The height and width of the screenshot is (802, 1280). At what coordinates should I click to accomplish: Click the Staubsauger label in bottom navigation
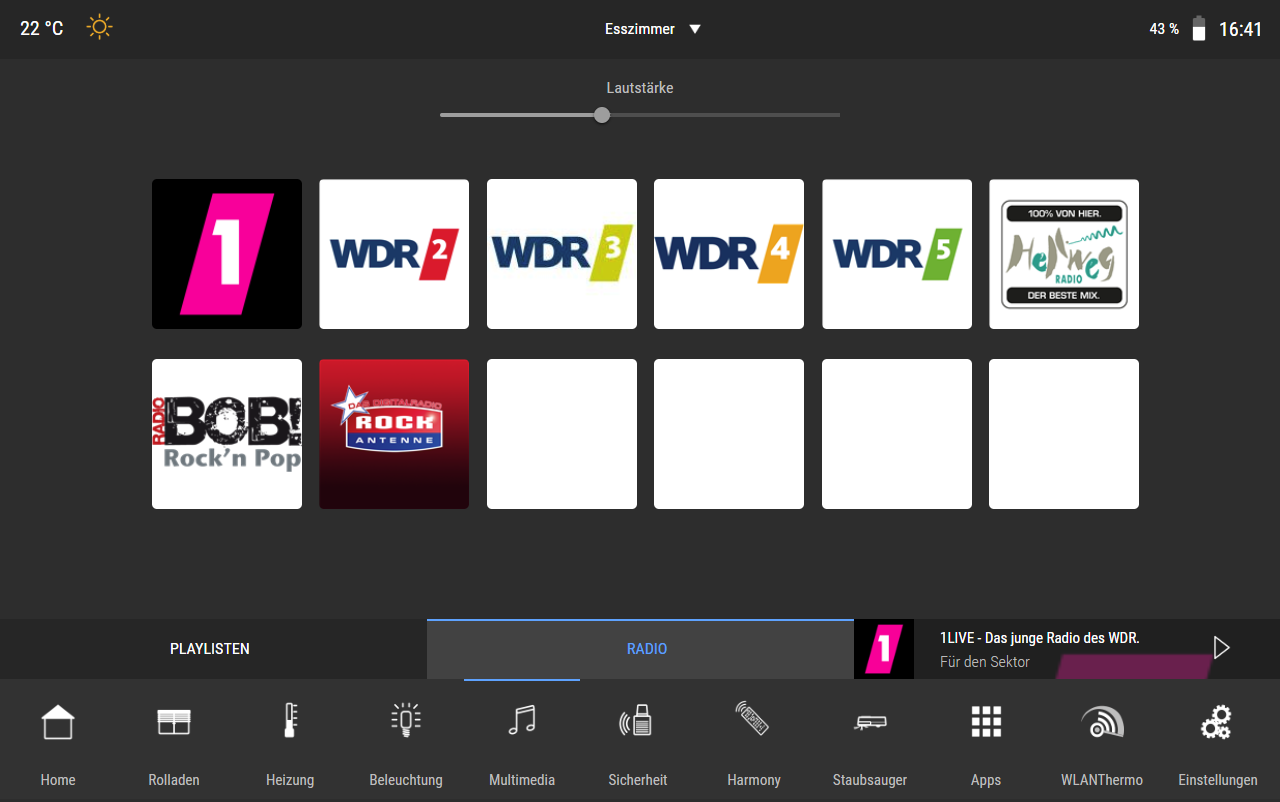click(x=870, y=780)
